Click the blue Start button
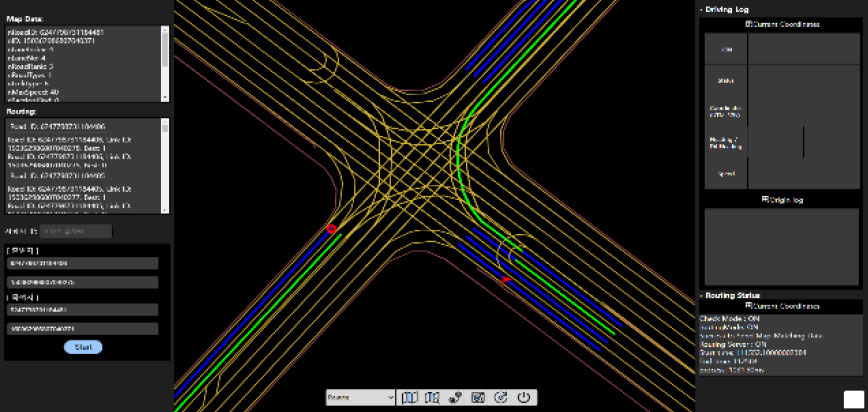Viewport: 868px width, 412px height. click(x=83, y=347)
